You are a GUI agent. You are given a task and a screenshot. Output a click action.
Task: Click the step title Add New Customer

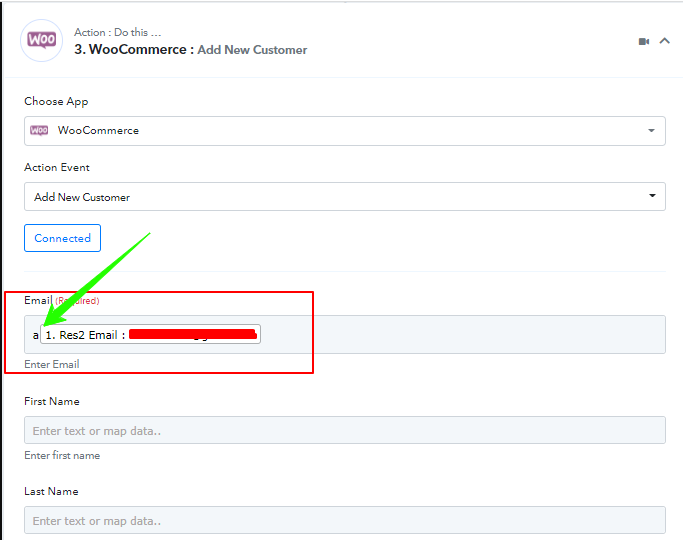252,50
